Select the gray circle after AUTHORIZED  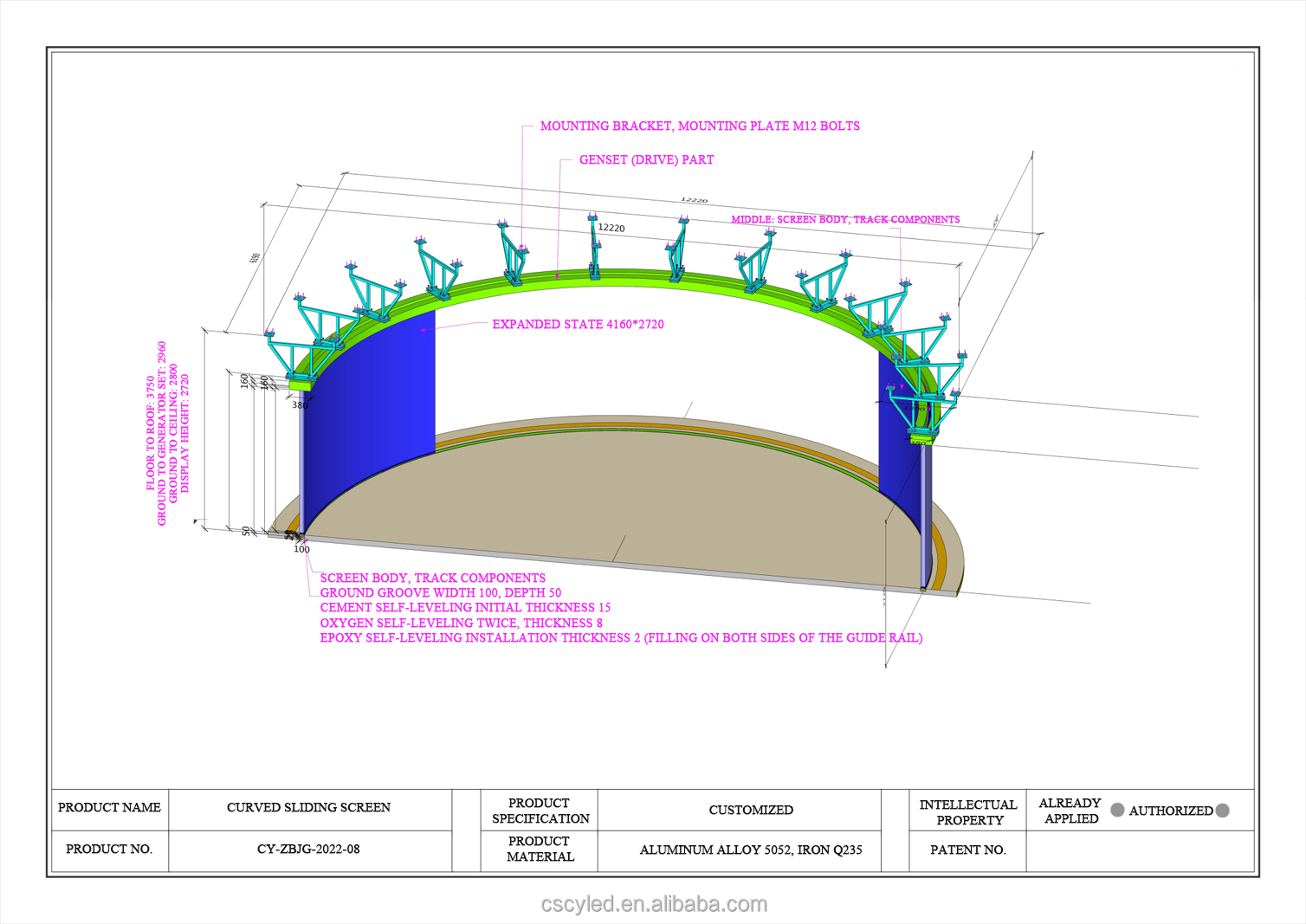click(1222, 811)
